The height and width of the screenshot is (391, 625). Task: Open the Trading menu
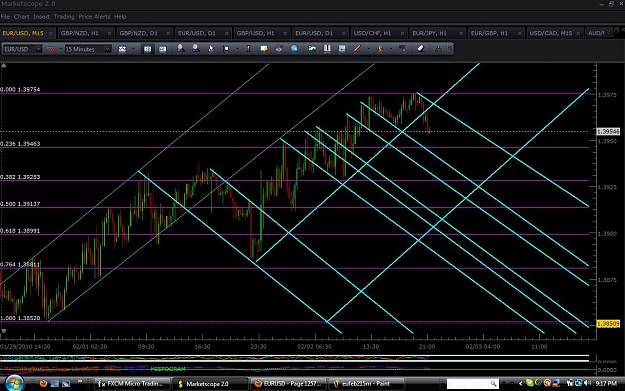[x=64, y=17]
